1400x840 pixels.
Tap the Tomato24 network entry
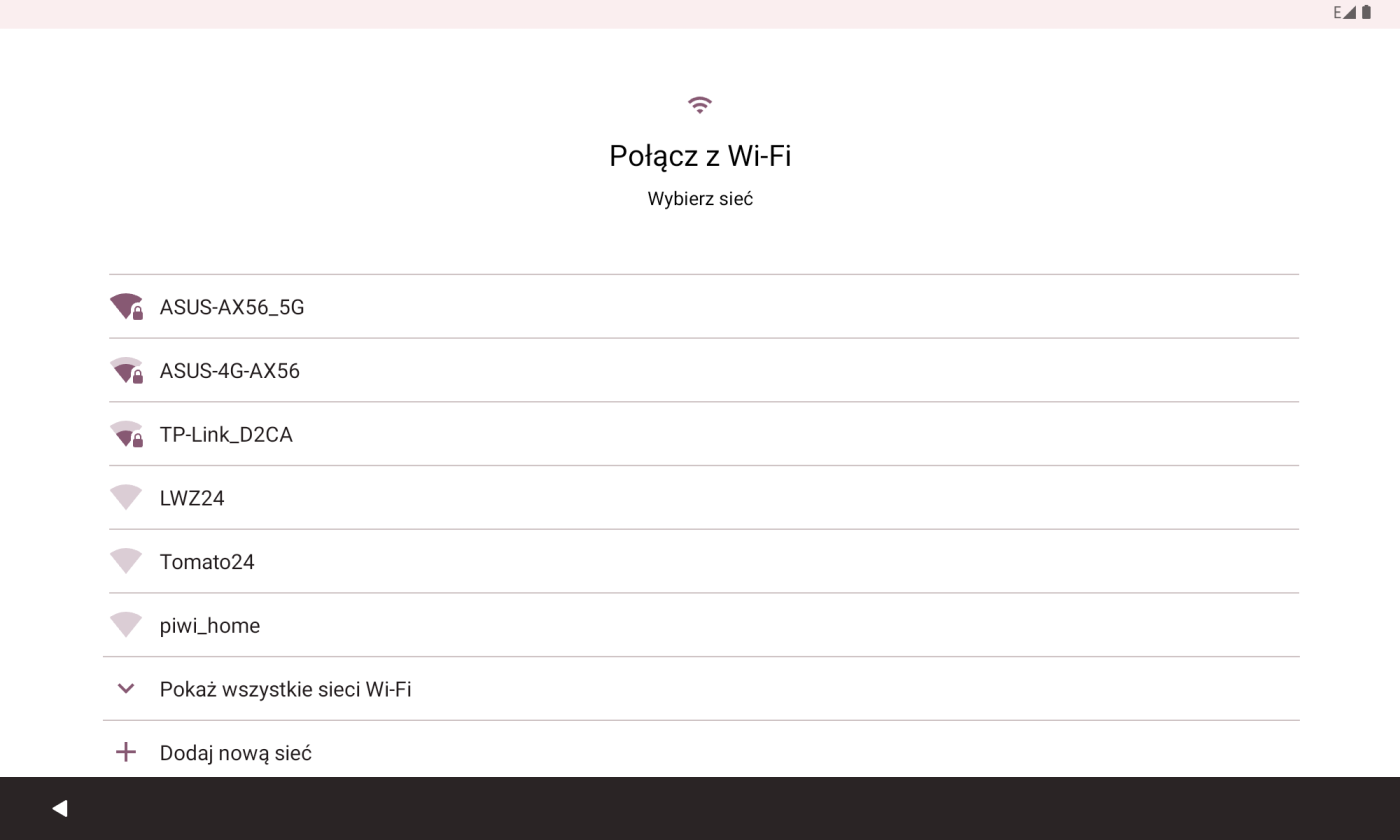click(x=207, y=562)
